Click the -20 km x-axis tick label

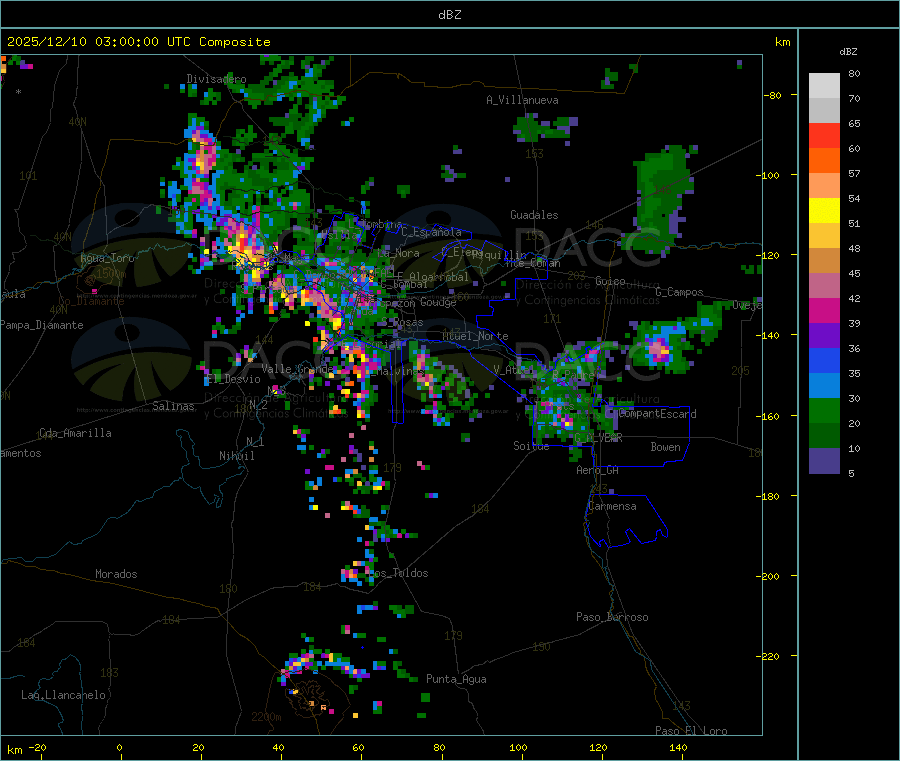pos(38,747)
